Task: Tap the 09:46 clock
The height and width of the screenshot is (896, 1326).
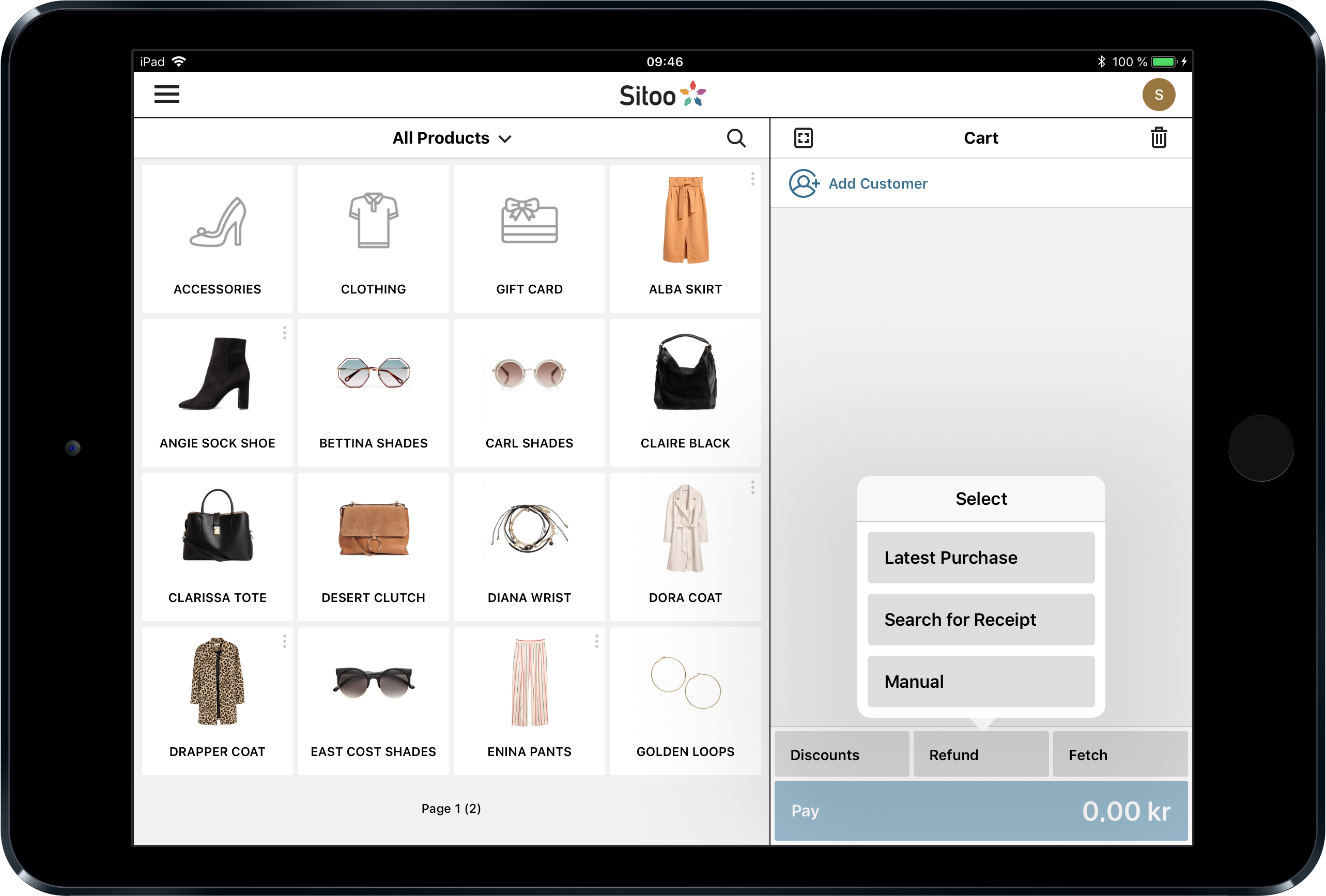Action: pyautogui.click(x=665, y=61)
